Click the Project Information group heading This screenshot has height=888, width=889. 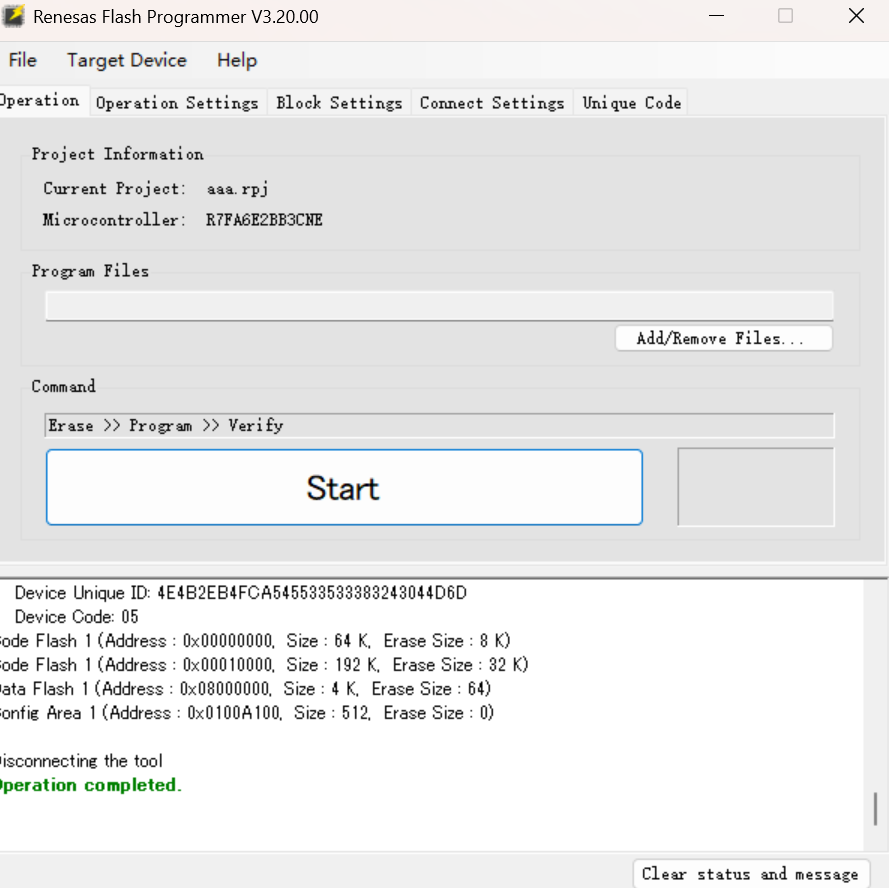(x=117, y=154)
